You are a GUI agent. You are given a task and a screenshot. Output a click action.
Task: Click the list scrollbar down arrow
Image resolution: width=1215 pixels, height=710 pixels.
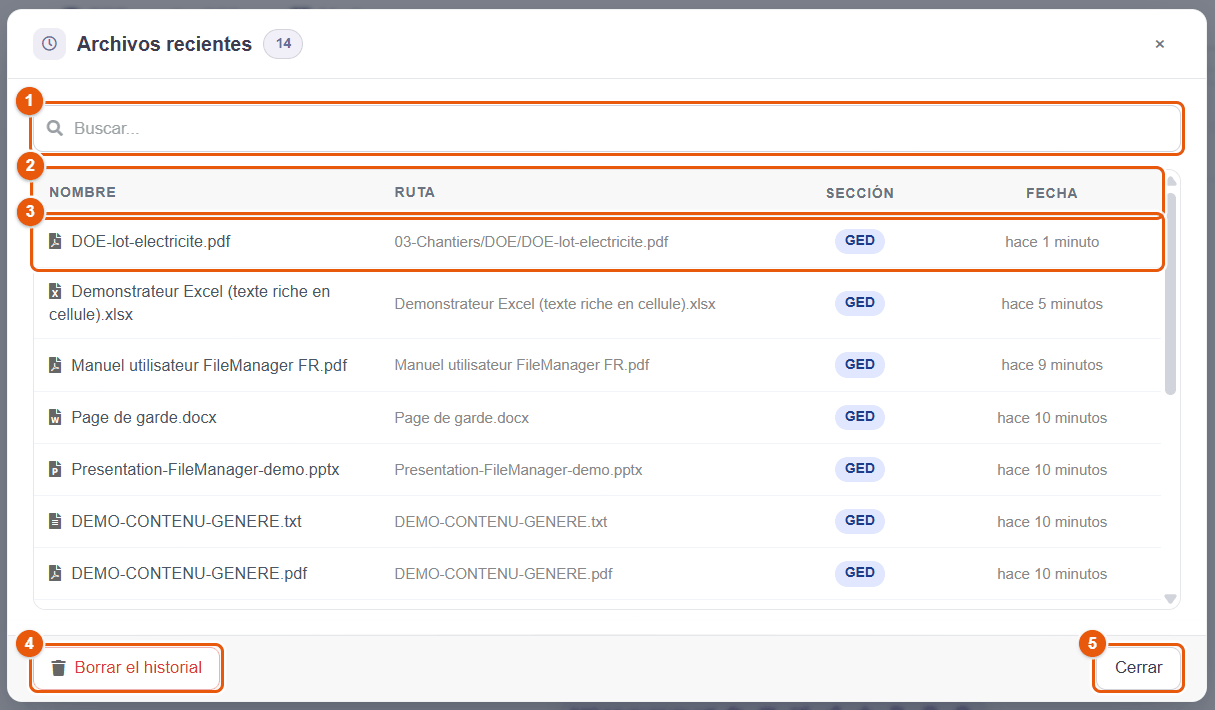[x=1171, y=599]
